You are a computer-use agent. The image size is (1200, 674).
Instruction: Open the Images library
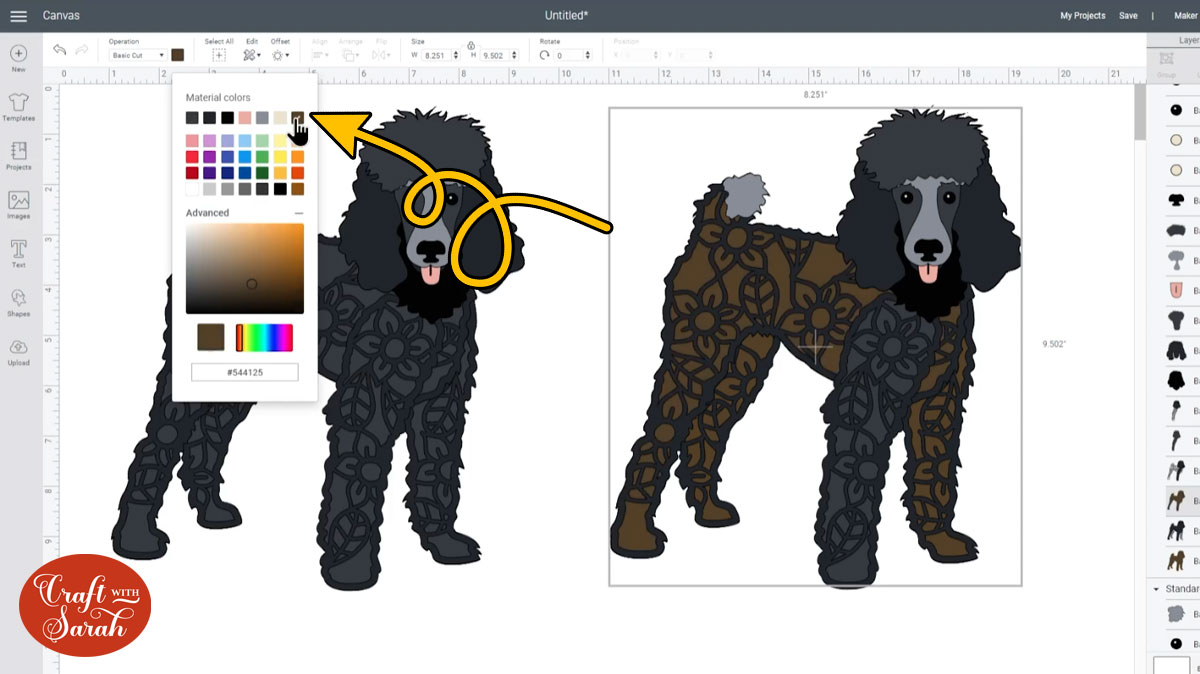point(18,201)
